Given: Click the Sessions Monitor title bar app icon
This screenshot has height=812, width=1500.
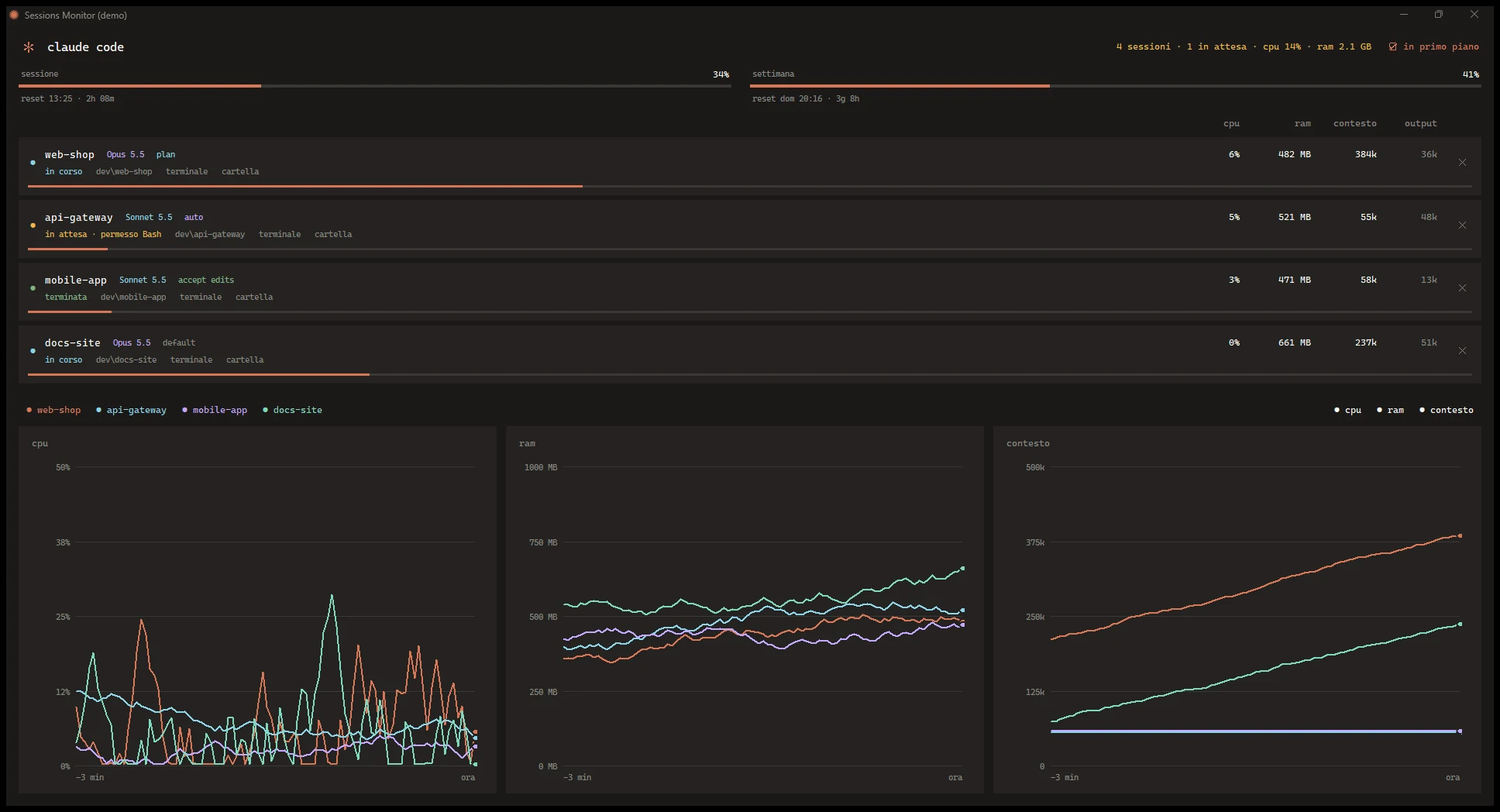Looking at the screenshot, I should tap(14, 15).
